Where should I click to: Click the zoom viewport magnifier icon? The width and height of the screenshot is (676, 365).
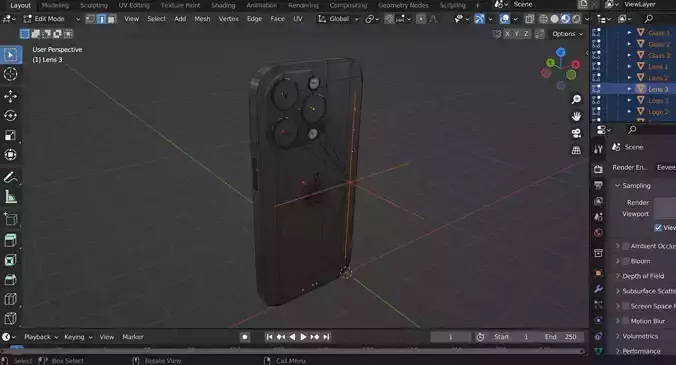[x=576, y=100]
